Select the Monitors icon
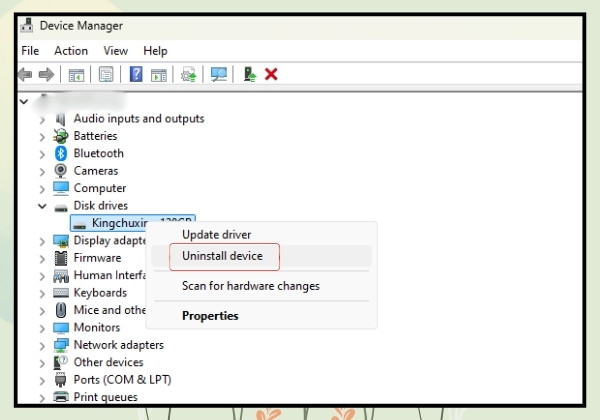Image resolution: width=600 pixels, height=420 pixels. pyautogui.click(x=61, y=328)
